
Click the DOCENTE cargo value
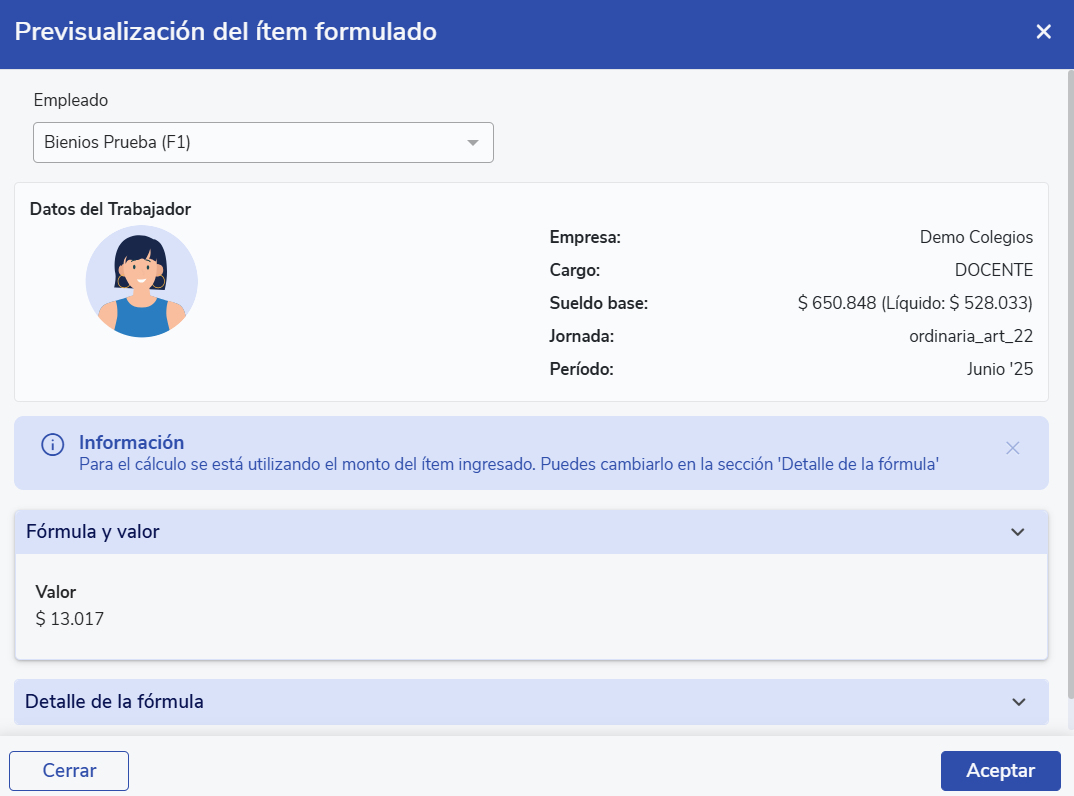tap(993, 270)
